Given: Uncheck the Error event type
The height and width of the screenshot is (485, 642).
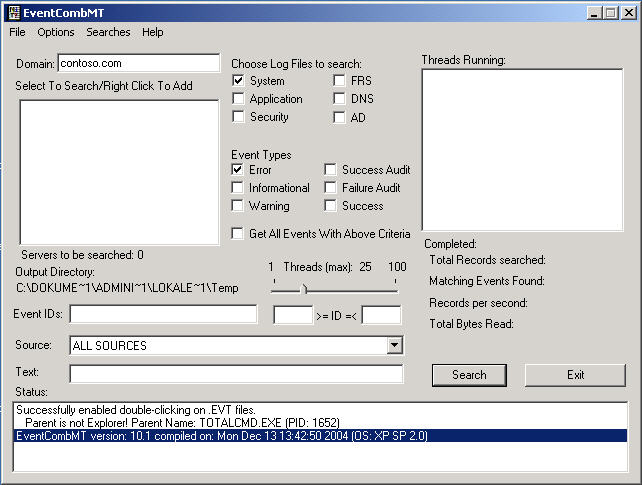Looking at the screenshot, I should (237, 169).
